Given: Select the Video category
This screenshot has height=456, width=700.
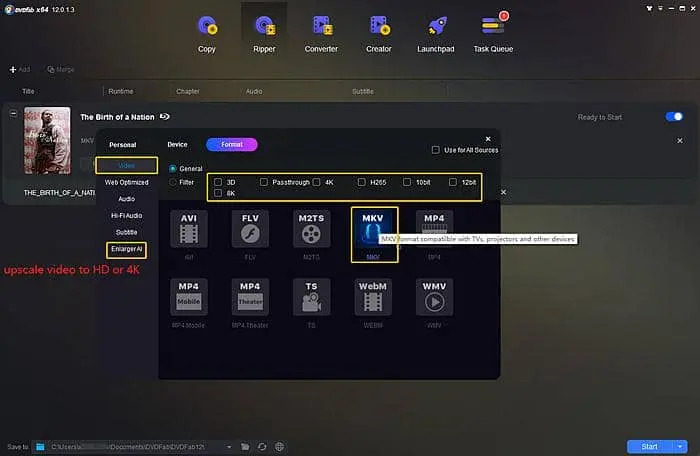Looking at the screenshot, I should pyautogui.click(x=126, y=165).
